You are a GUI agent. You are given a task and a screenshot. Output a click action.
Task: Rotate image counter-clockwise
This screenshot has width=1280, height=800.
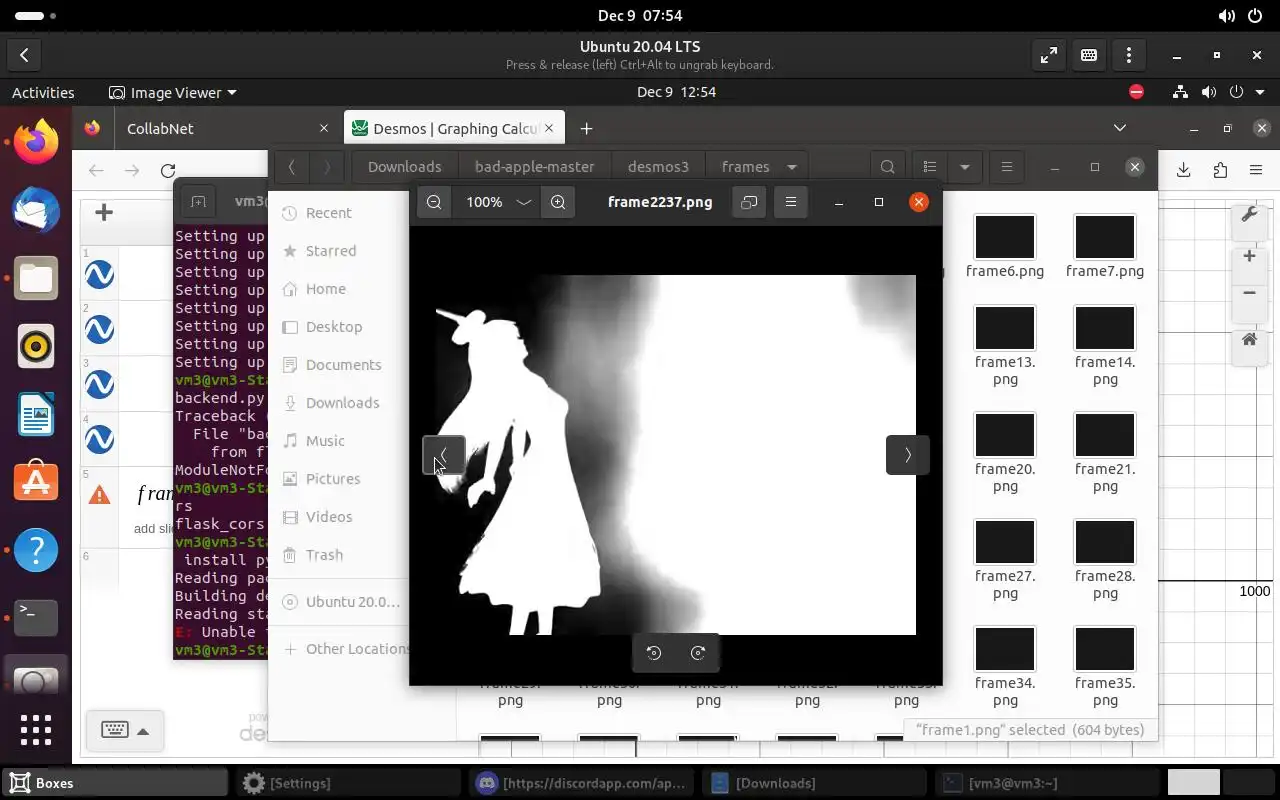654,653
